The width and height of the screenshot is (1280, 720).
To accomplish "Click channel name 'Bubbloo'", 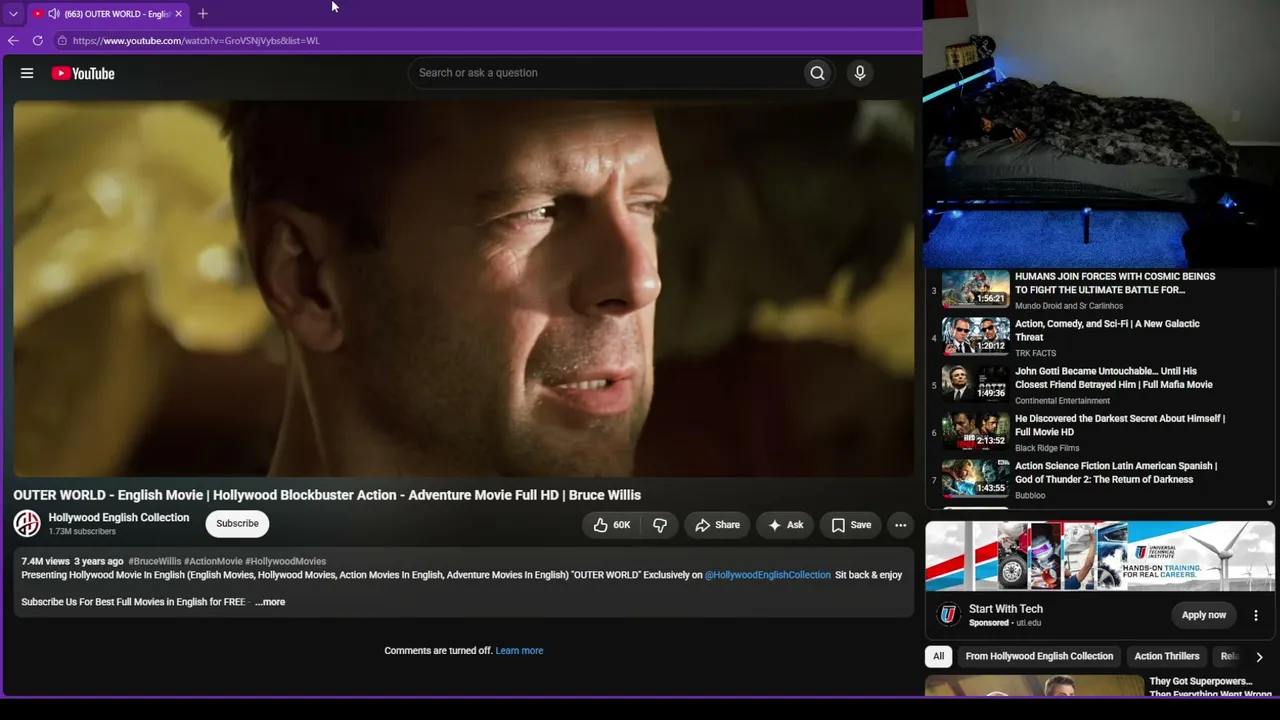I will click(x=1030, y=495).
